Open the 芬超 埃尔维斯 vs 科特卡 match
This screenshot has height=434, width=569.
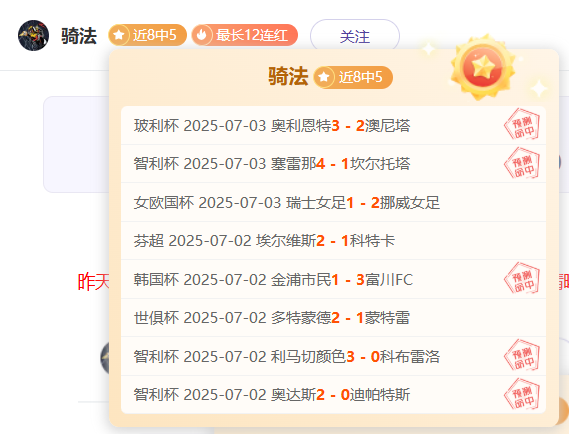coord(333,241)
